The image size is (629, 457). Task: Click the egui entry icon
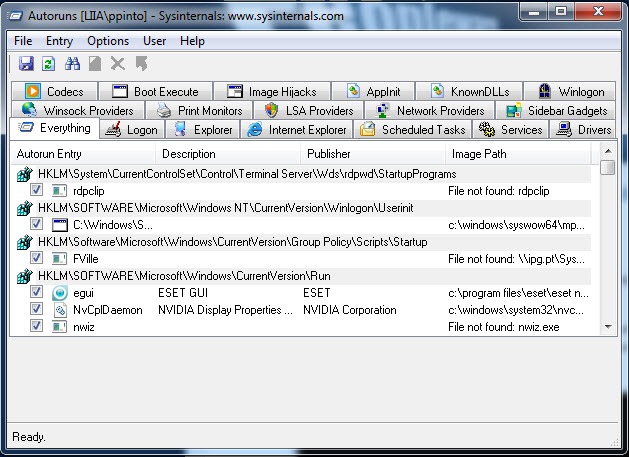(x=60, y=293)
